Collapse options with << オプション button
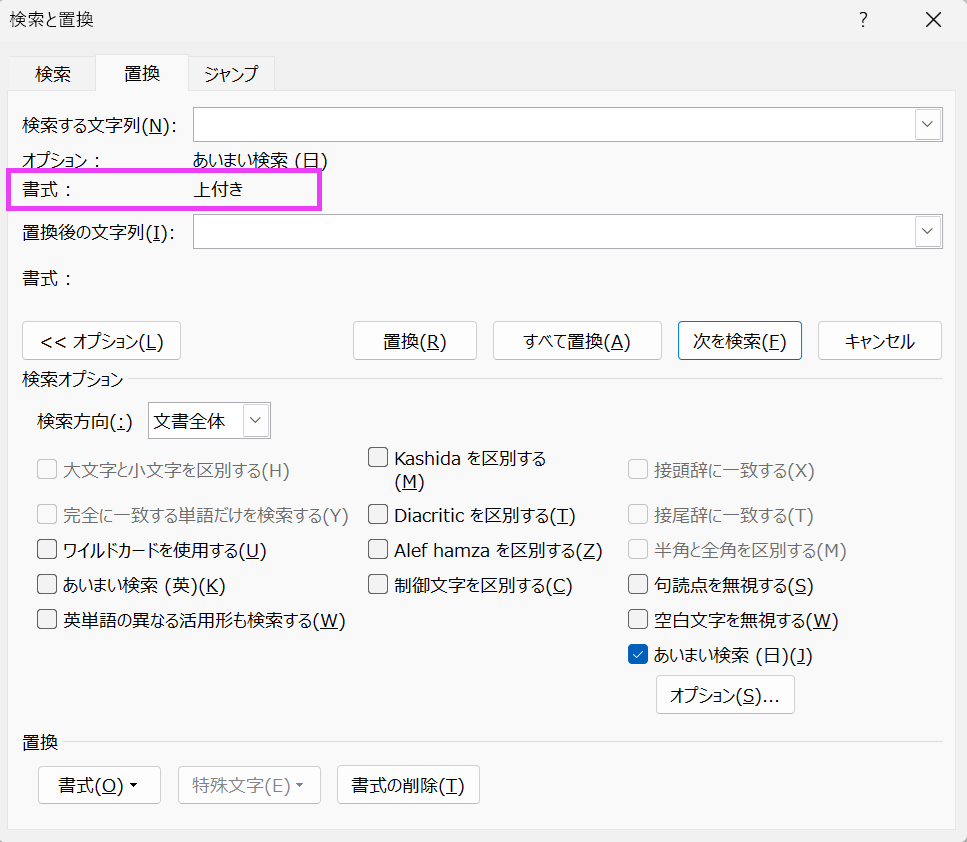967x842 pixels. (x=101, y=341)
